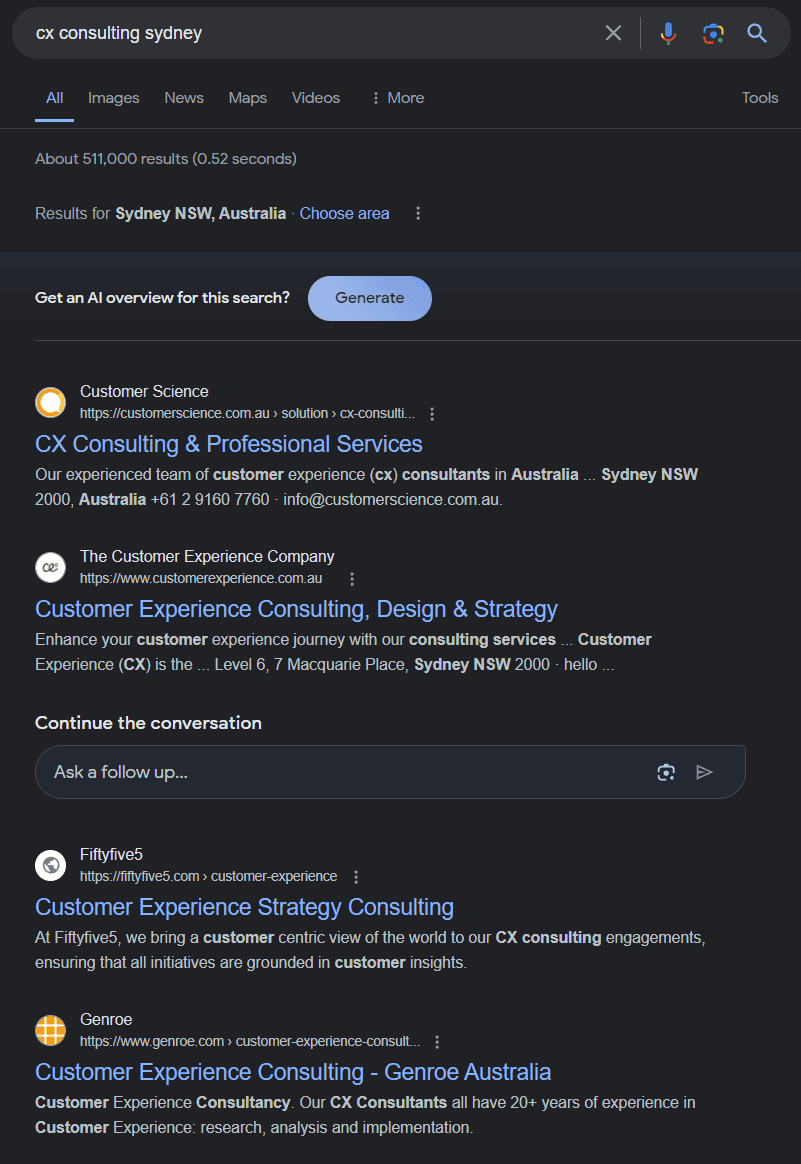Open Google Lens image search icon
The width and height of the screenshot is (801, 1164).
coord(713,33)
